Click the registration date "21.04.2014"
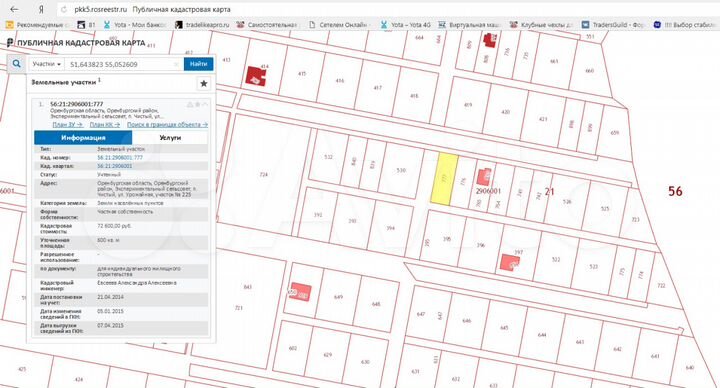Image resolution: width=720 pixels, height=388 pixels. coord(110,297)
